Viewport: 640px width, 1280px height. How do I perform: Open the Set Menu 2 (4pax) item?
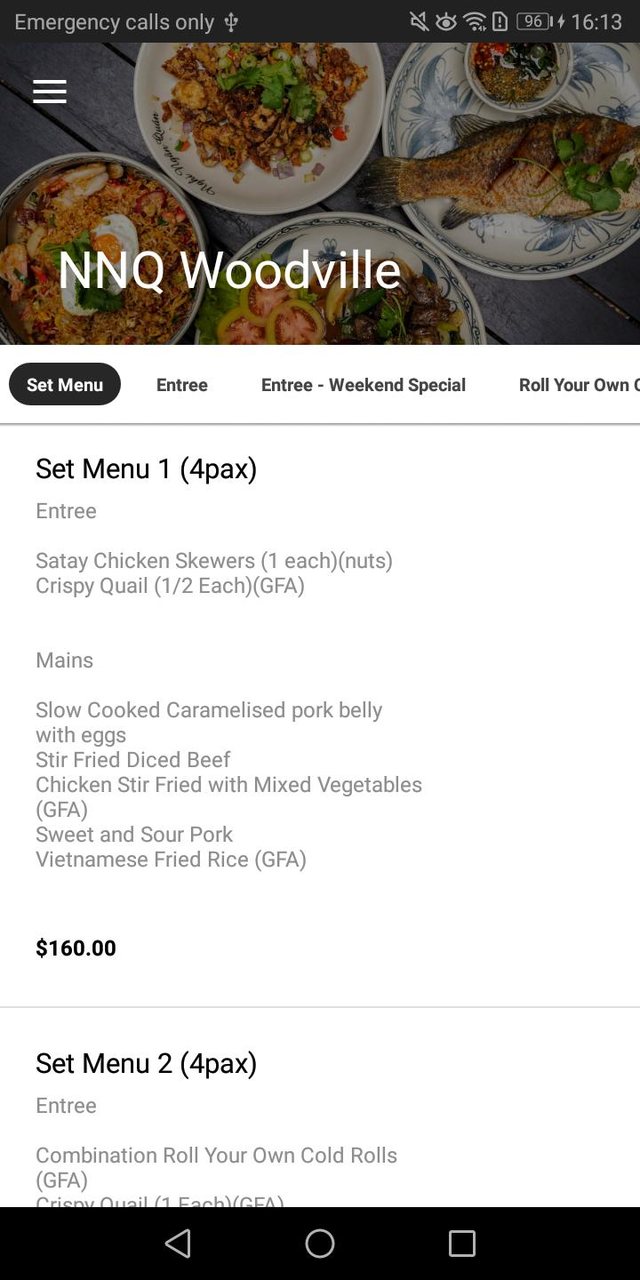coord(146,1063)
